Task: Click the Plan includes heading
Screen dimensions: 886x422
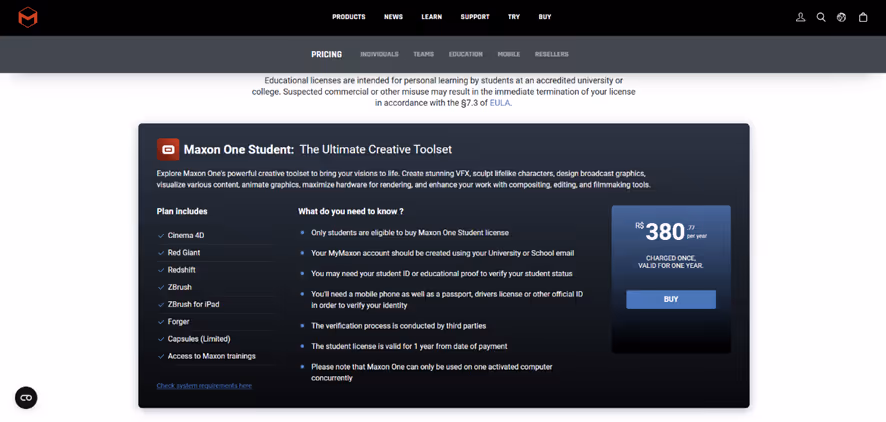Action: (x=182, y=211)
